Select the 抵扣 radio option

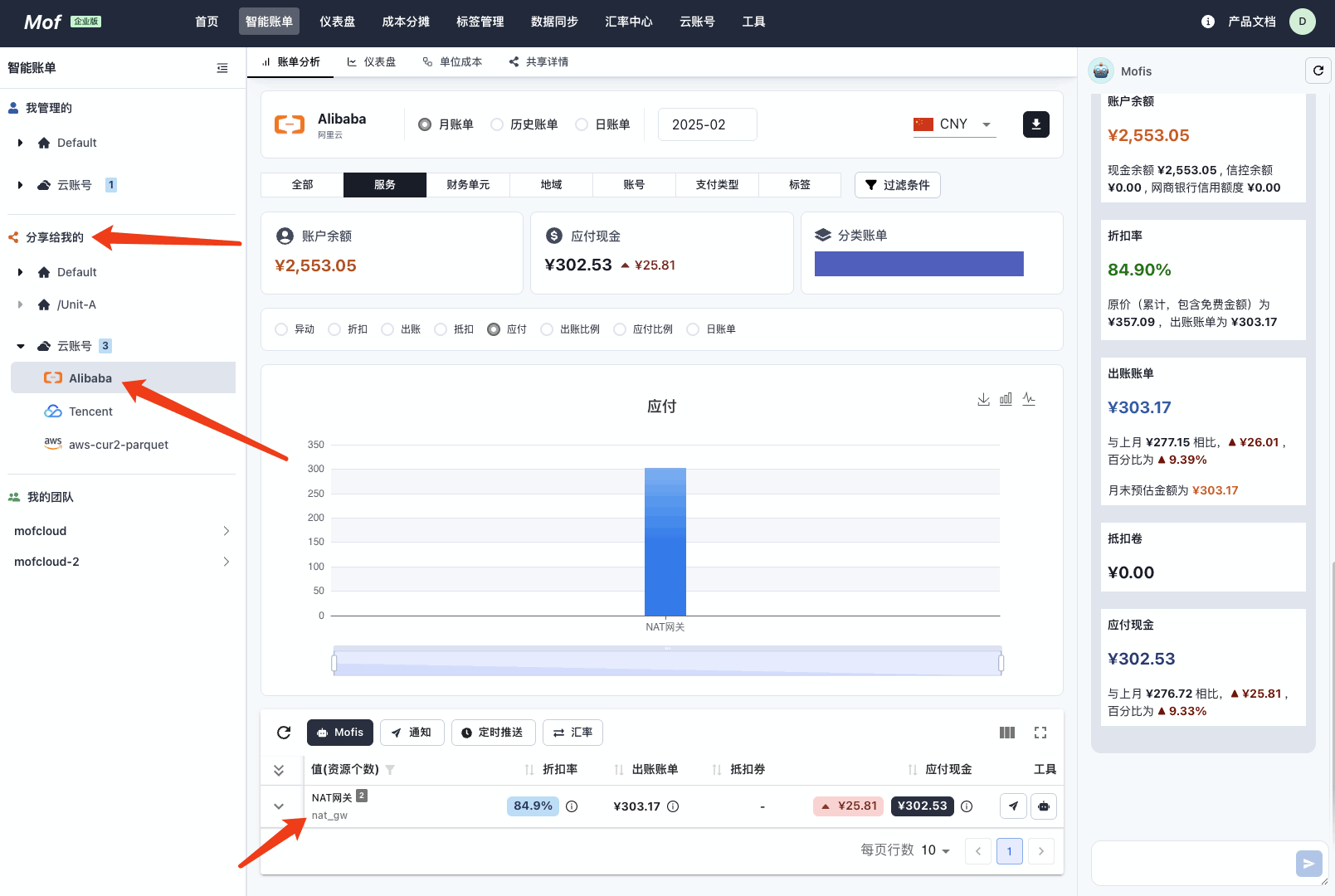[441, 329]
